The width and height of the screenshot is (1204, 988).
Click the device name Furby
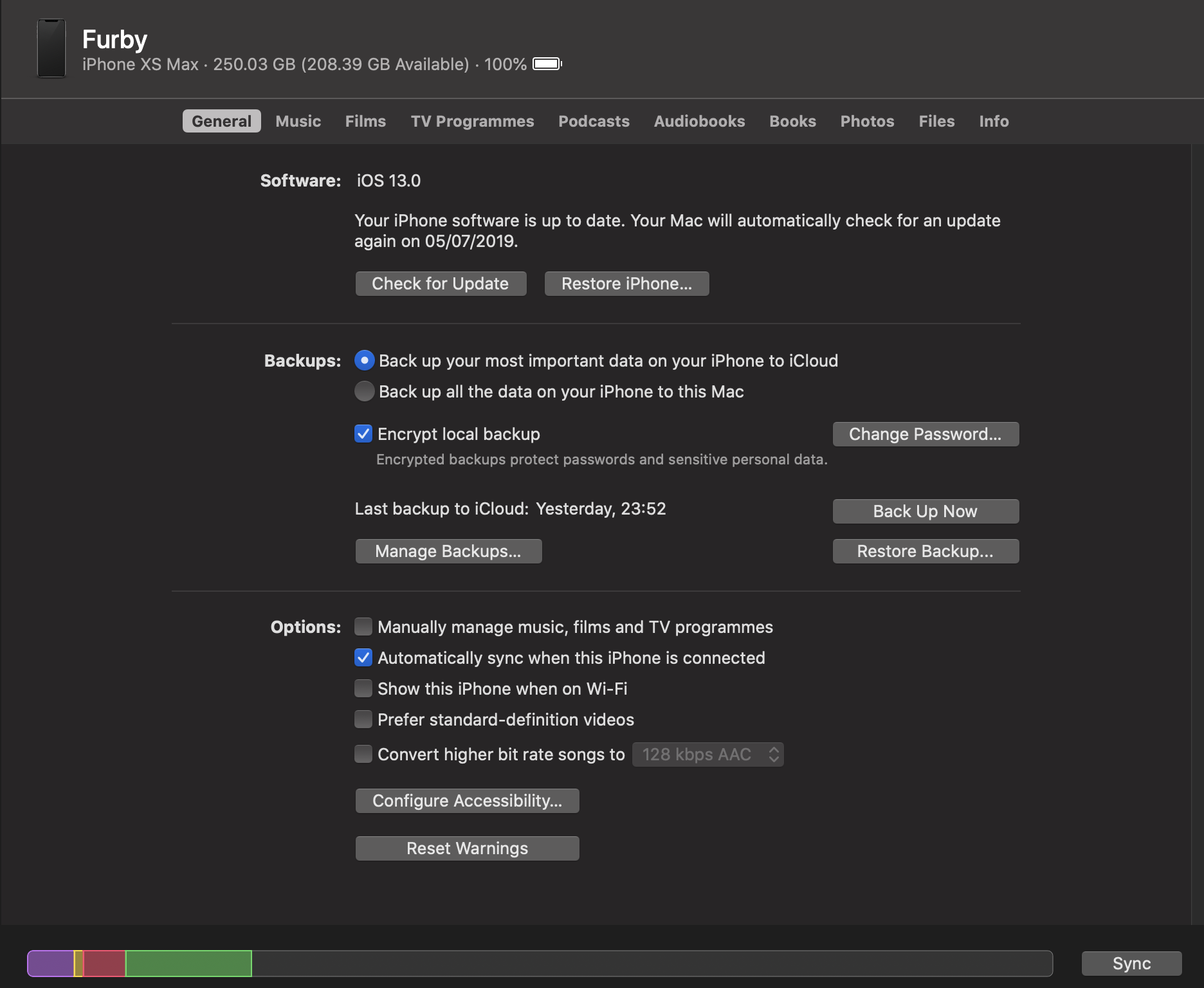pos(114,39)
